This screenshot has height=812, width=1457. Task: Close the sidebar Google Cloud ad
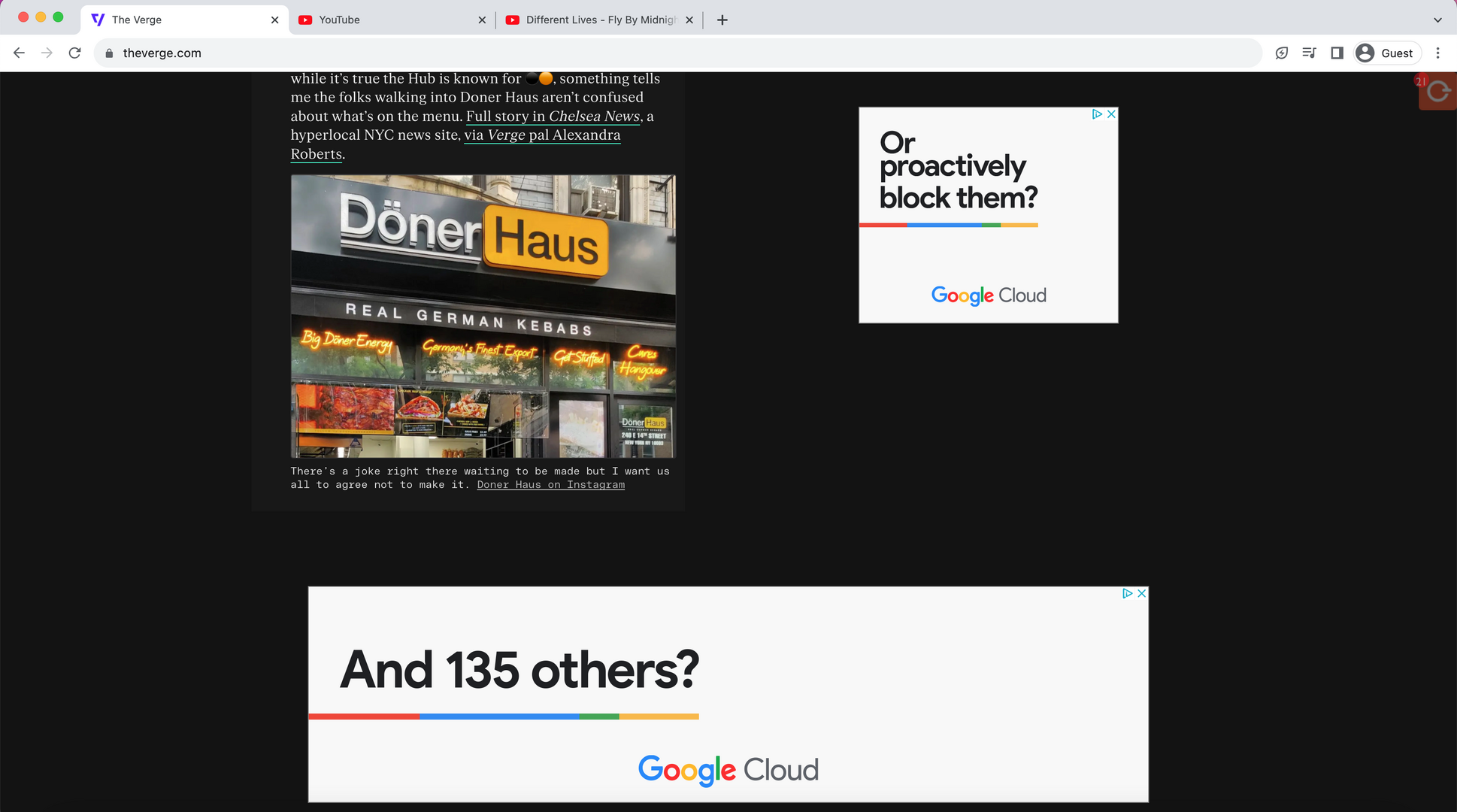(x=1111, y=114)
